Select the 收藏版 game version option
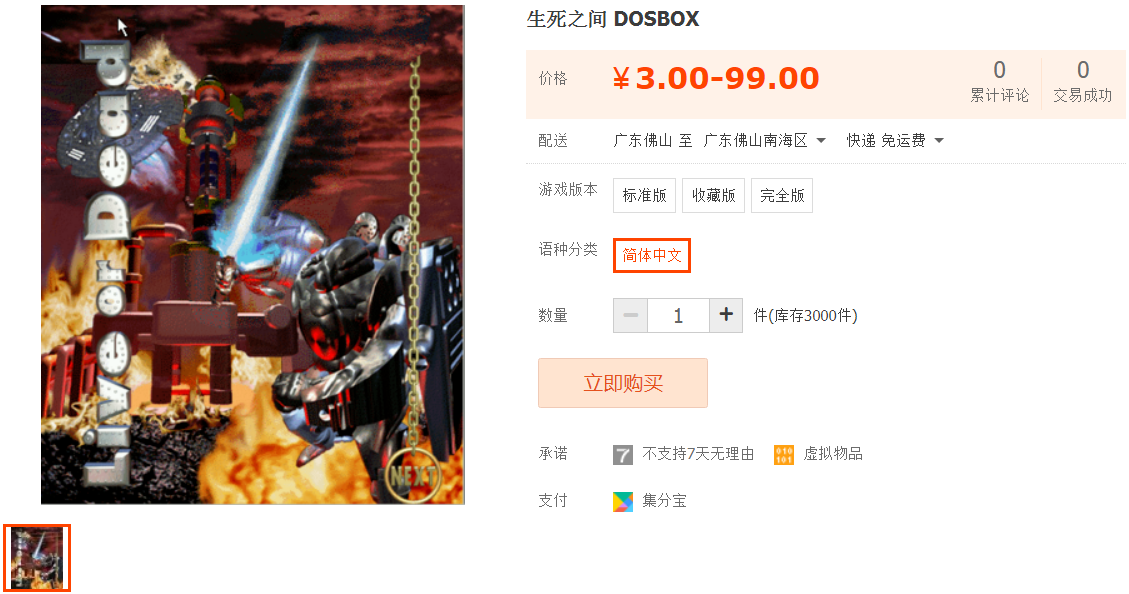 (x=714, y=195)
